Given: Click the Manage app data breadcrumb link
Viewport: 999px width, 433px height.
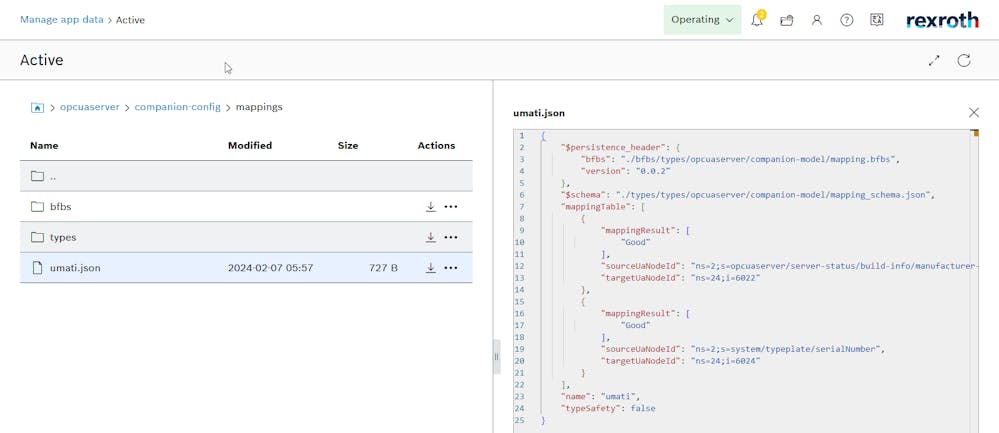Looking at the screenshot, I should (61, 20).
